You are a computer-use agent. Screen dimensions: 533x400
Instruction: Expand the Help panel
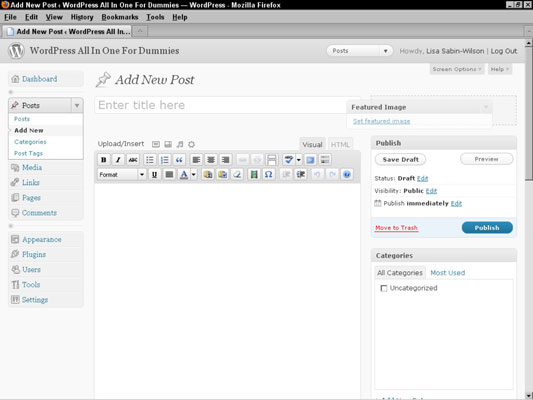pyautogui.click(x=500, y=69)
